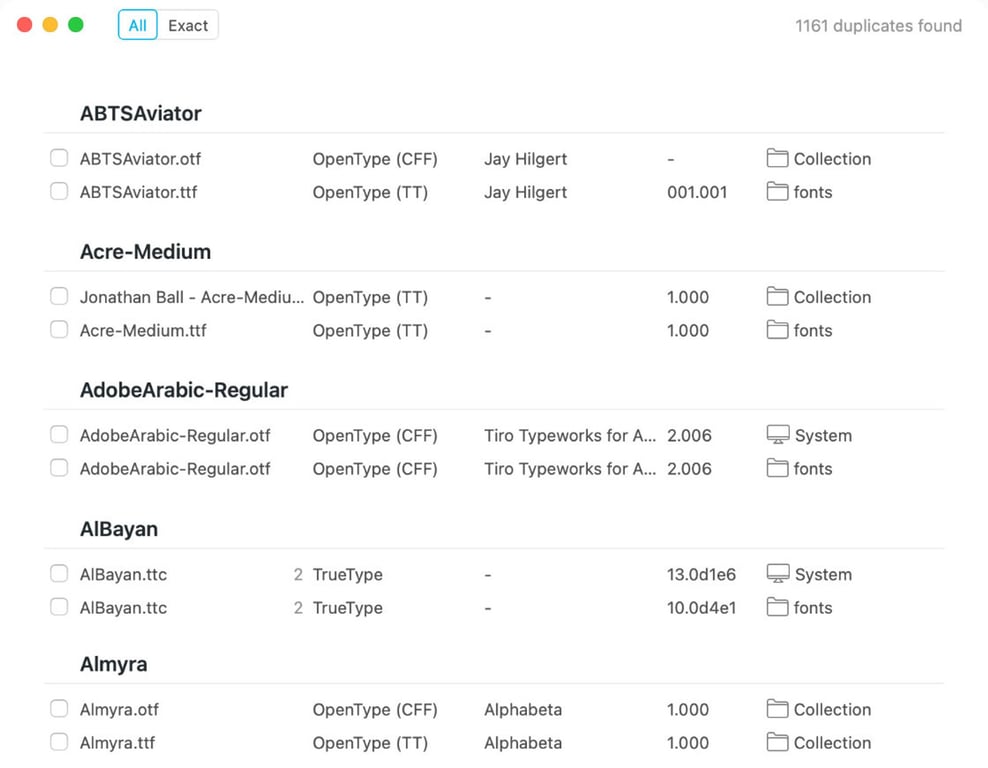
Task: Click the Collection folder icon for Almyra.otf
Action: pos(777,709)
